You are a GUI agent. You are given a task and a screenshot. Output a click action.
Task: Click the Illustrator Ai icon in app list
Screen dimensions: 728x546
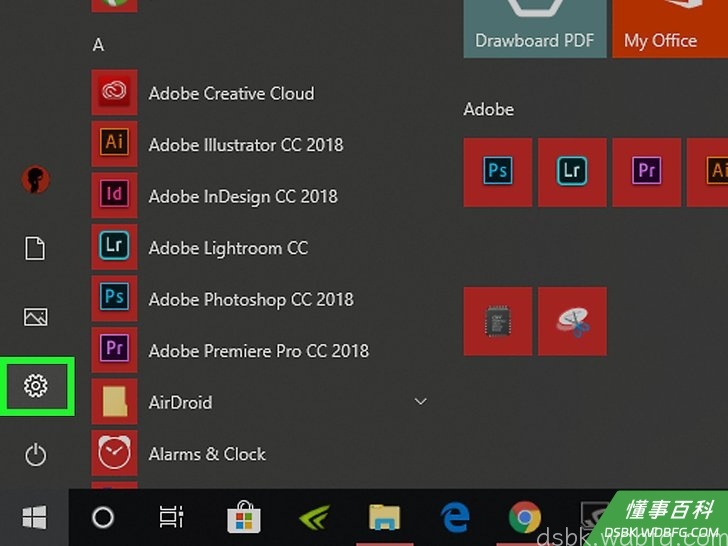114,143
